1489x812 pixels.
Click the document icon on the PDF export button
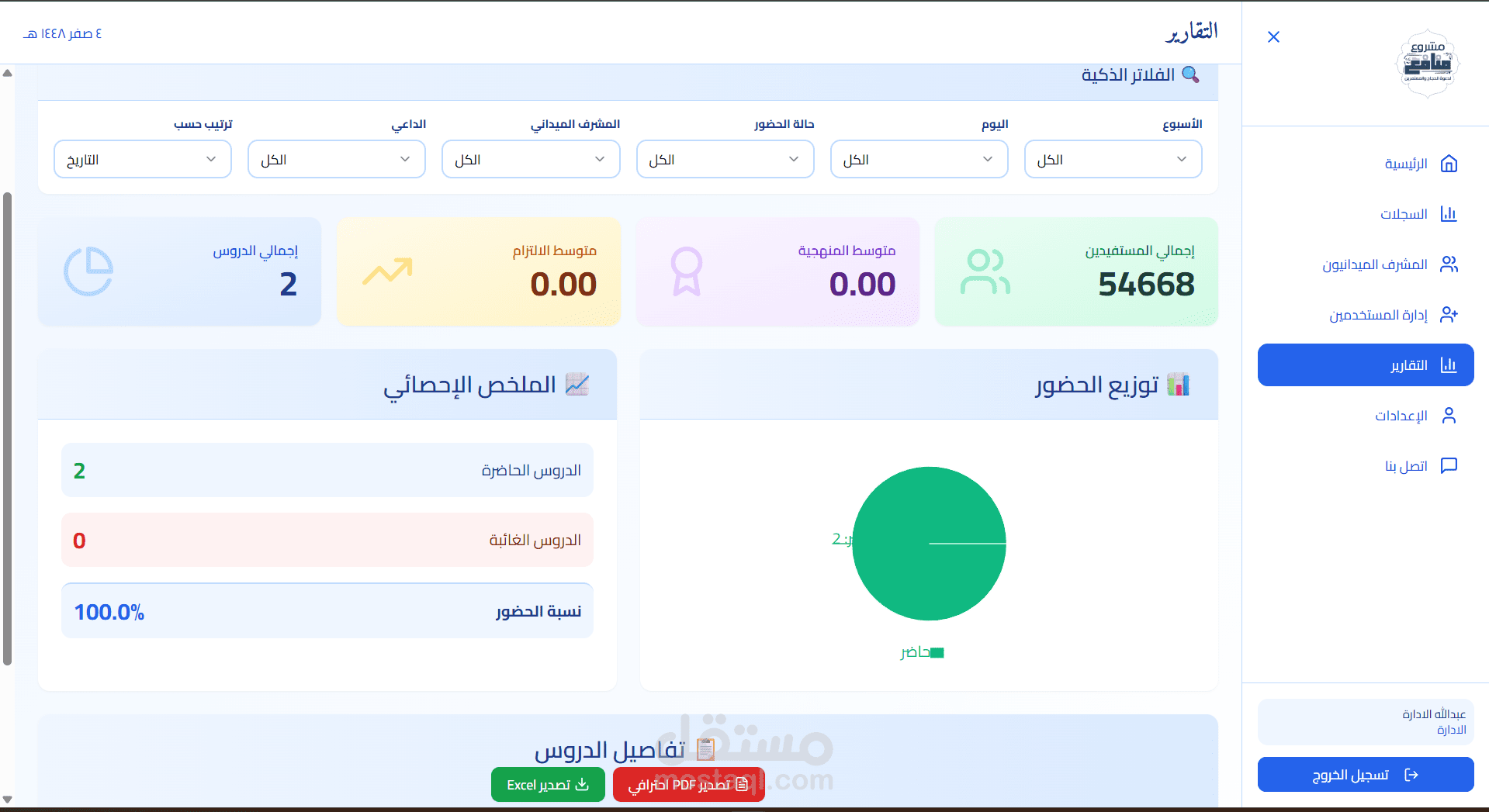742,784
